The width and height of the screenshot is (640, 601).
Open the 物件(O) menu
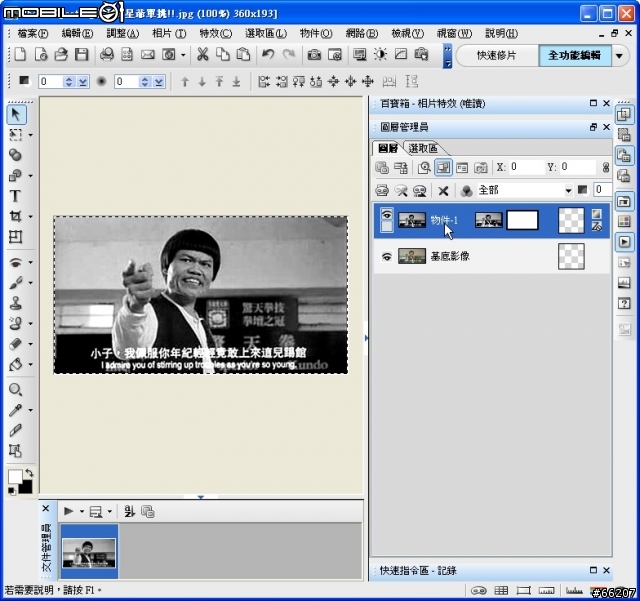click(316, 33)
